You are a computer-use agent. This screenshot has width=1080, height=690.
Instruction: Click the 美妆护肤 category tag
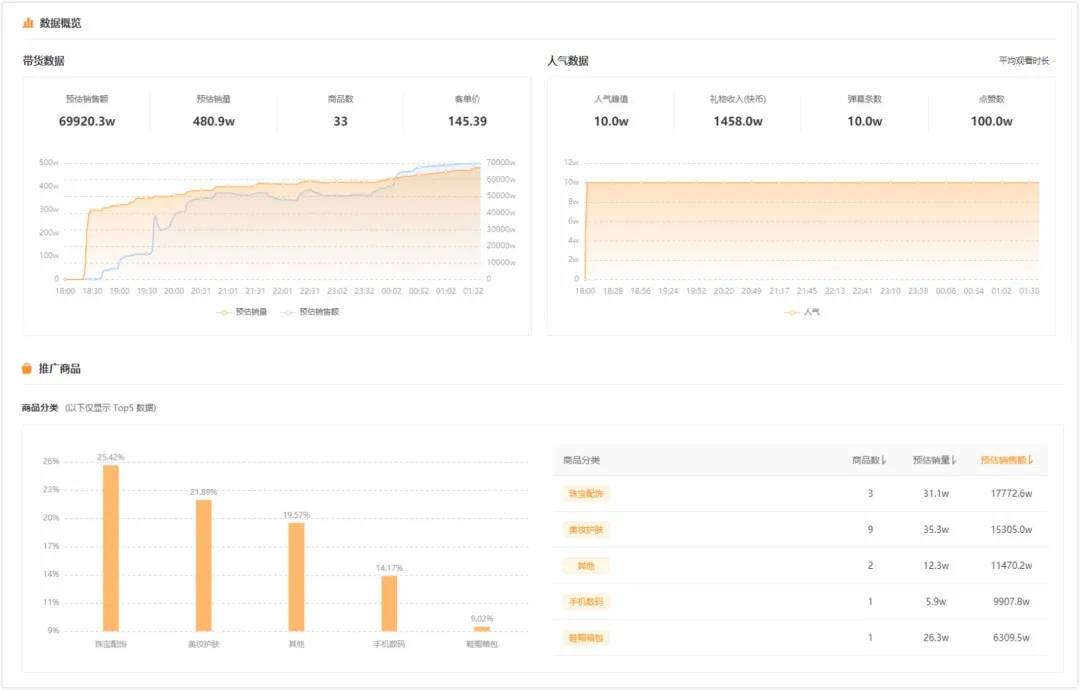click(x=585, y=530)
